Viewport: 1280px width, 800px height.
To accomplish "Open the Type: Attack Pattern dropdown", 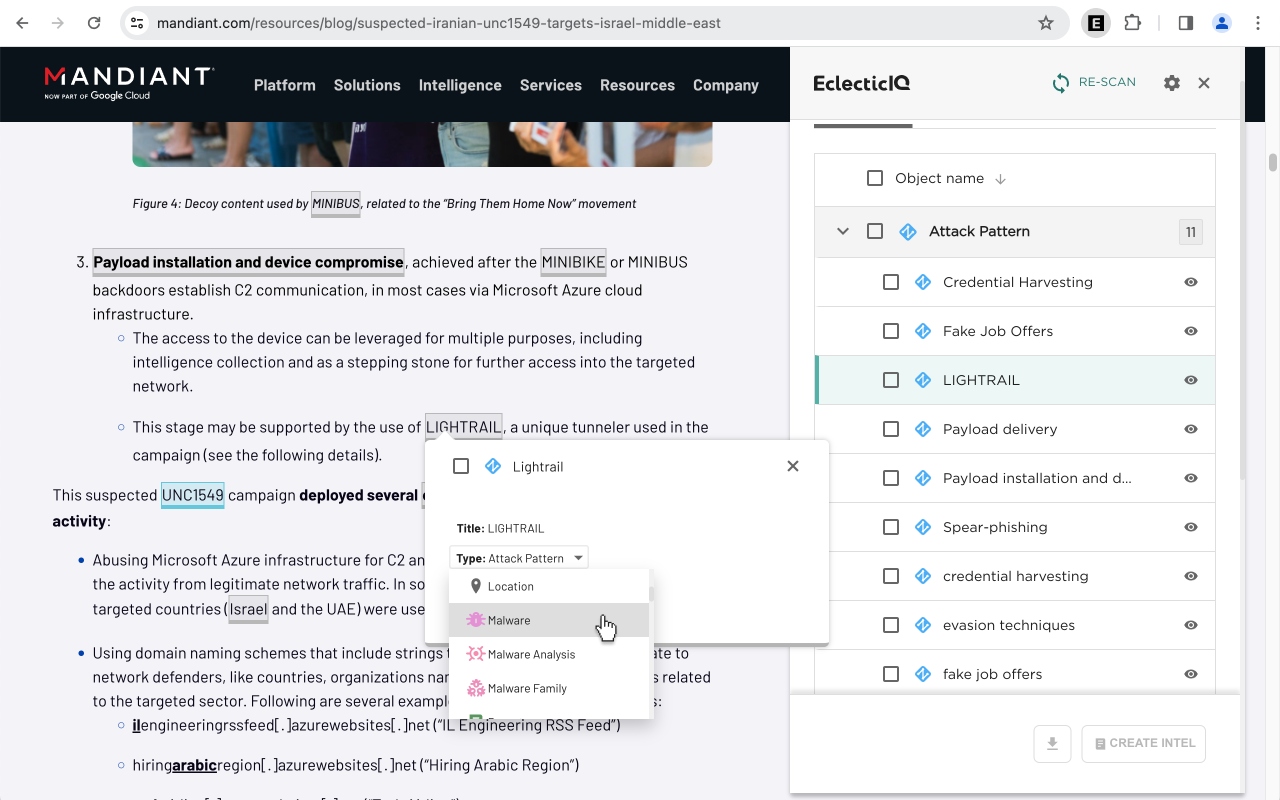I will click(x=519, y=558).
